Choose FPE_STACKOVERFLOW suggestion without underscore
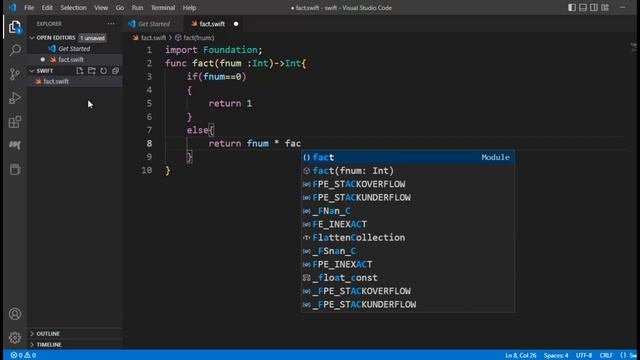The width and height of the screenshot is (640, 360). tap(408, 184)
